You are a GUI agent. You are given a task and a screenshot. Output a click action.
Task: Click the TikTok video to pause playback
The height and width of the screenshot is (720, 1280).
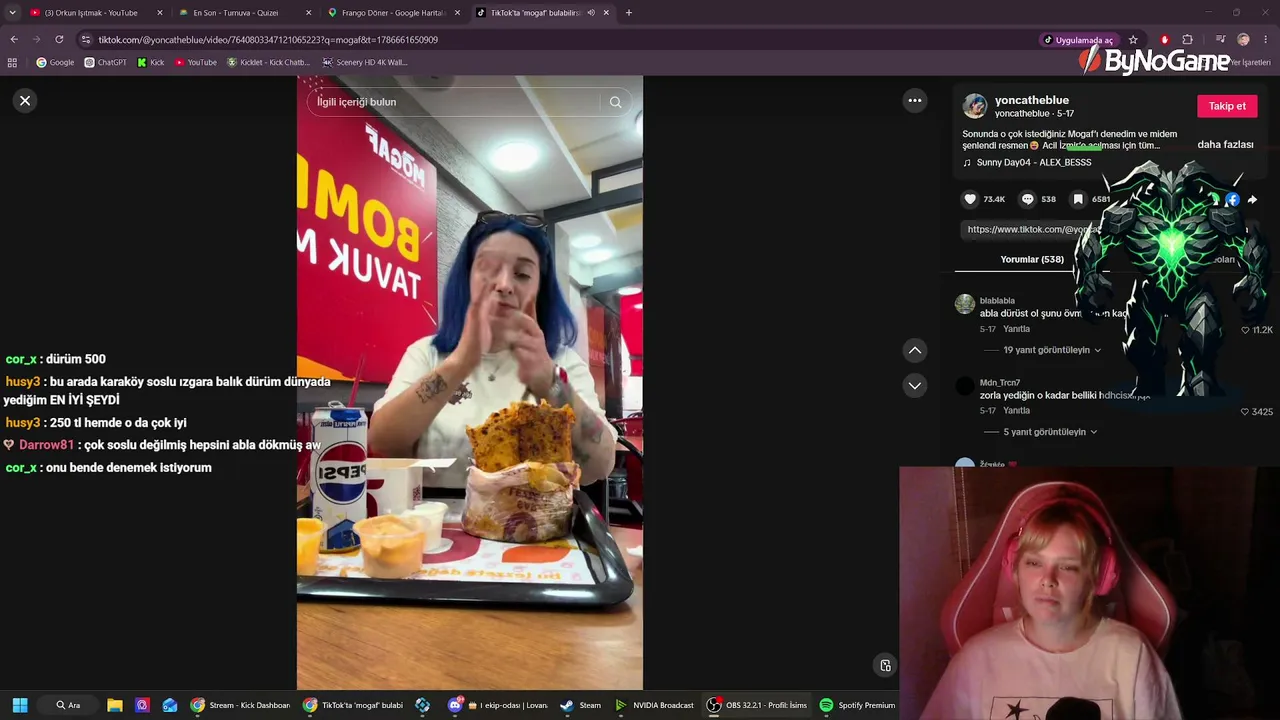[470, 383]
